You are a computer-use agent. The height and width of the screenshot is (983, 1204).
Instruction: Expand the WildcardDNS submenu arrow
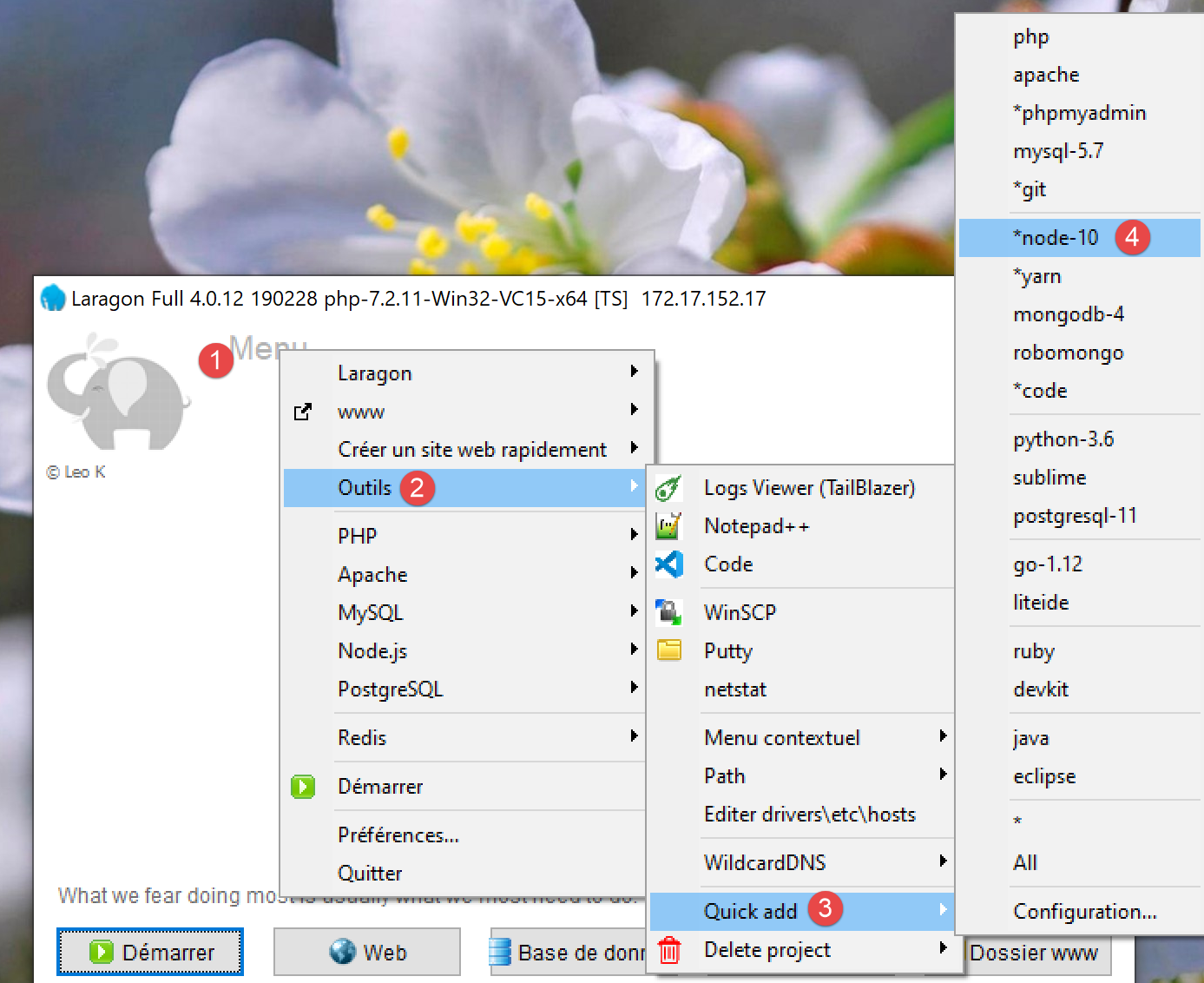point(943,861)
